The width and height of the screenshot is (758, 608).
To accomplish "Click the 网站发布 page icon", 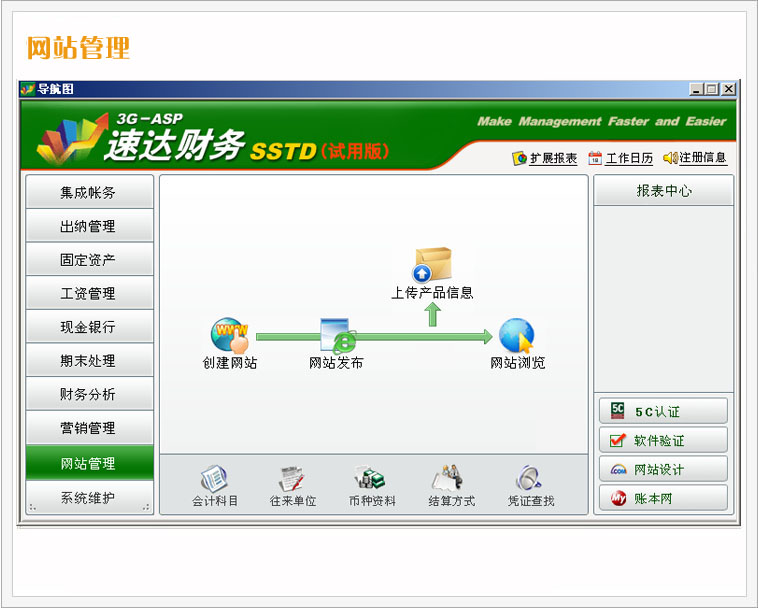I will (337, 334).
